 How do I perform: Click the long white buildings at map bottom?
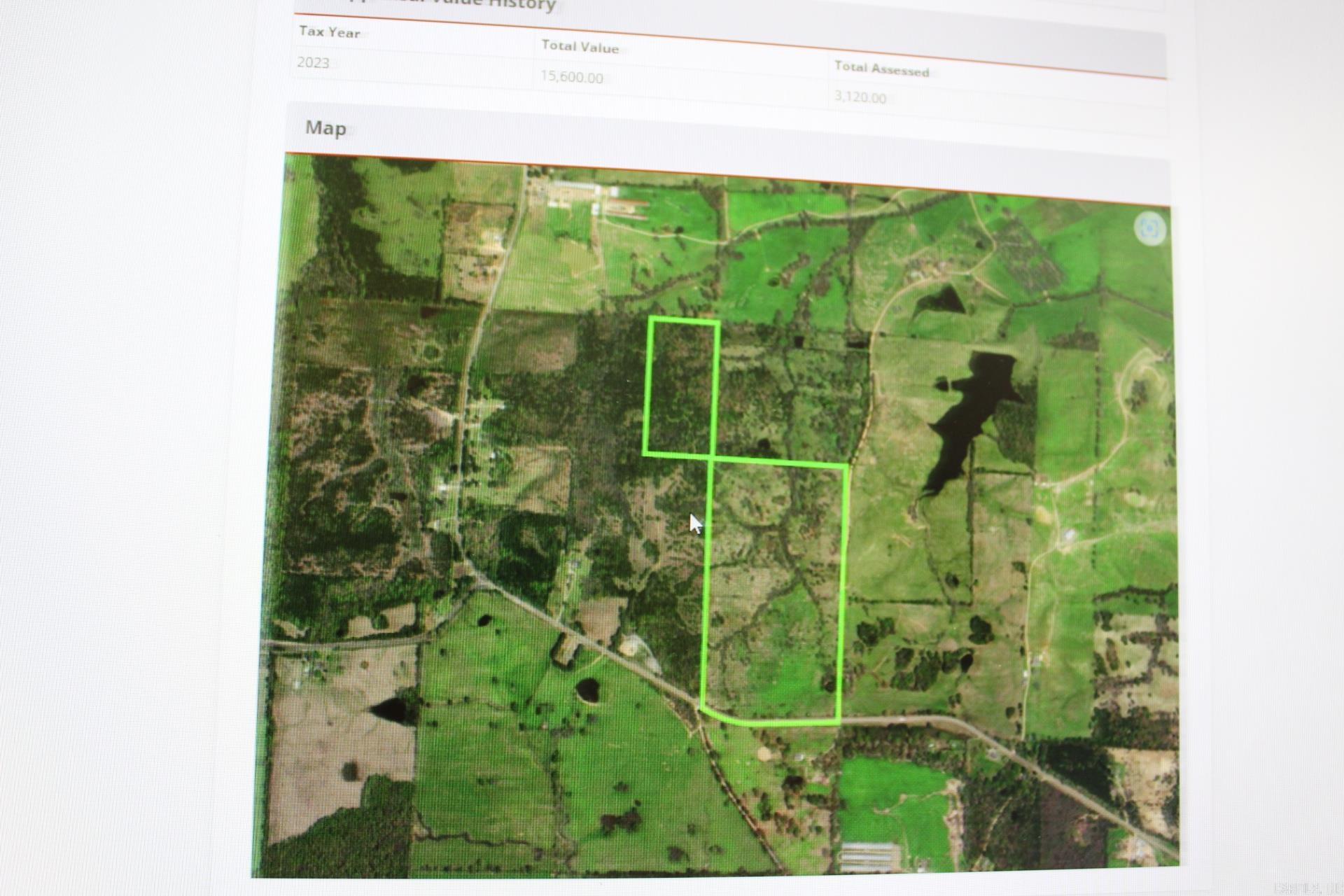pyautogui.click(x=868, y=855)
